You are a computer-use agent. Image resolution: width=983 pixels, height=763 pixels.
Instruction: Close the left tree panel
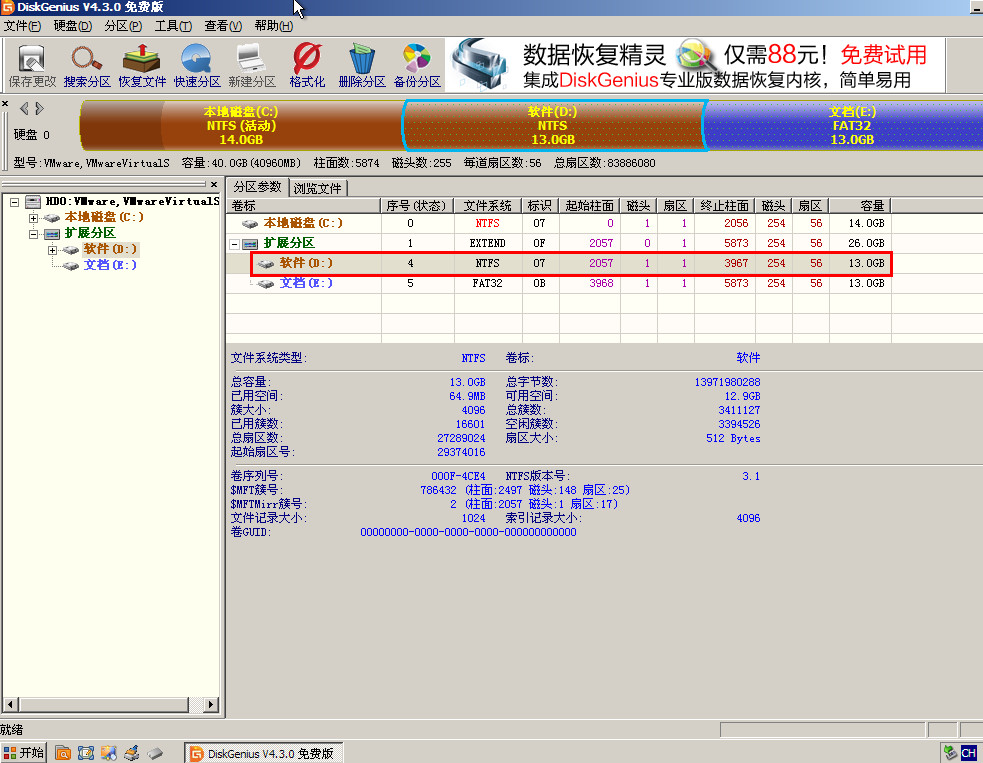(214, 184)
